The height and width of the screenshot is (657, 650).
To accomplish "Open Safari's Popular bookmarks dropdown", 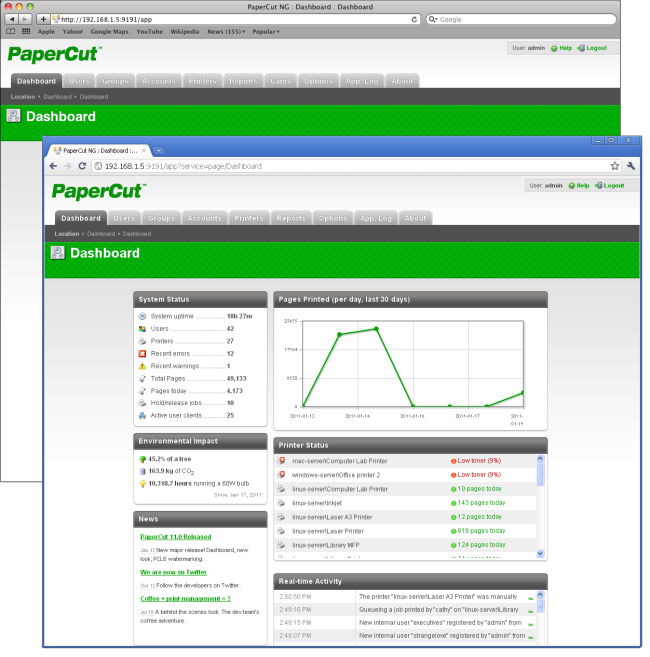I will [265, 32].
